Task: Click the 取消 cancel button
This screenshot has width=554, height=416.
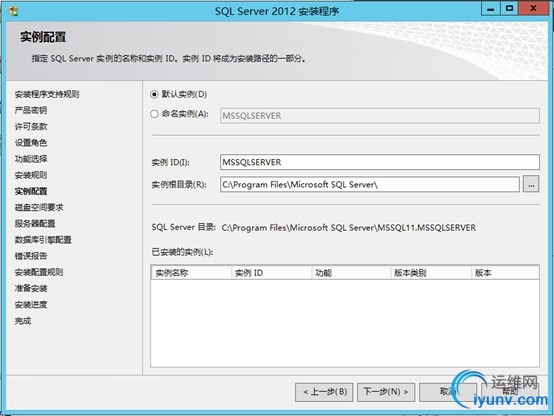Action: point(448,392)
